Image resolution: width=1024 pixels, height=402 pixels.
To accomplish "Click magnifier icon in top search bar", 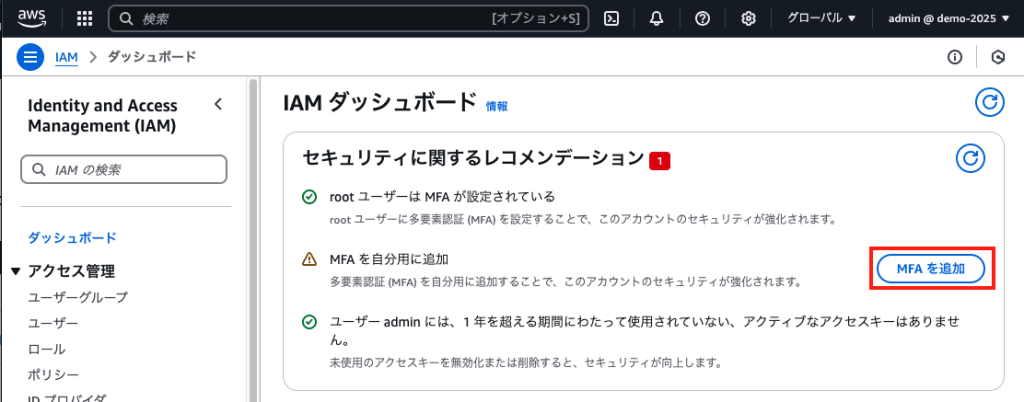I will pyautogui.click(x=126, y=18).
